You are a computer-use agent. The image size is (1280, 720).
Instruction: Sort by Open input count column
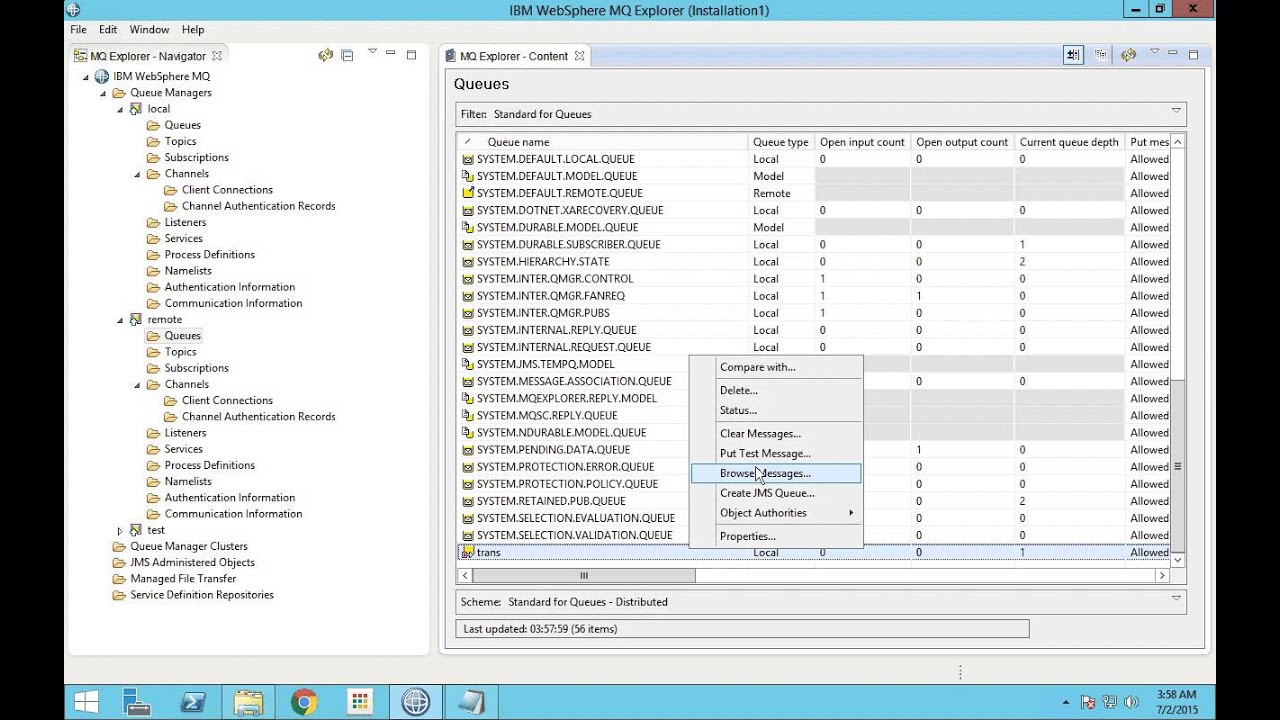pos(862,142)
